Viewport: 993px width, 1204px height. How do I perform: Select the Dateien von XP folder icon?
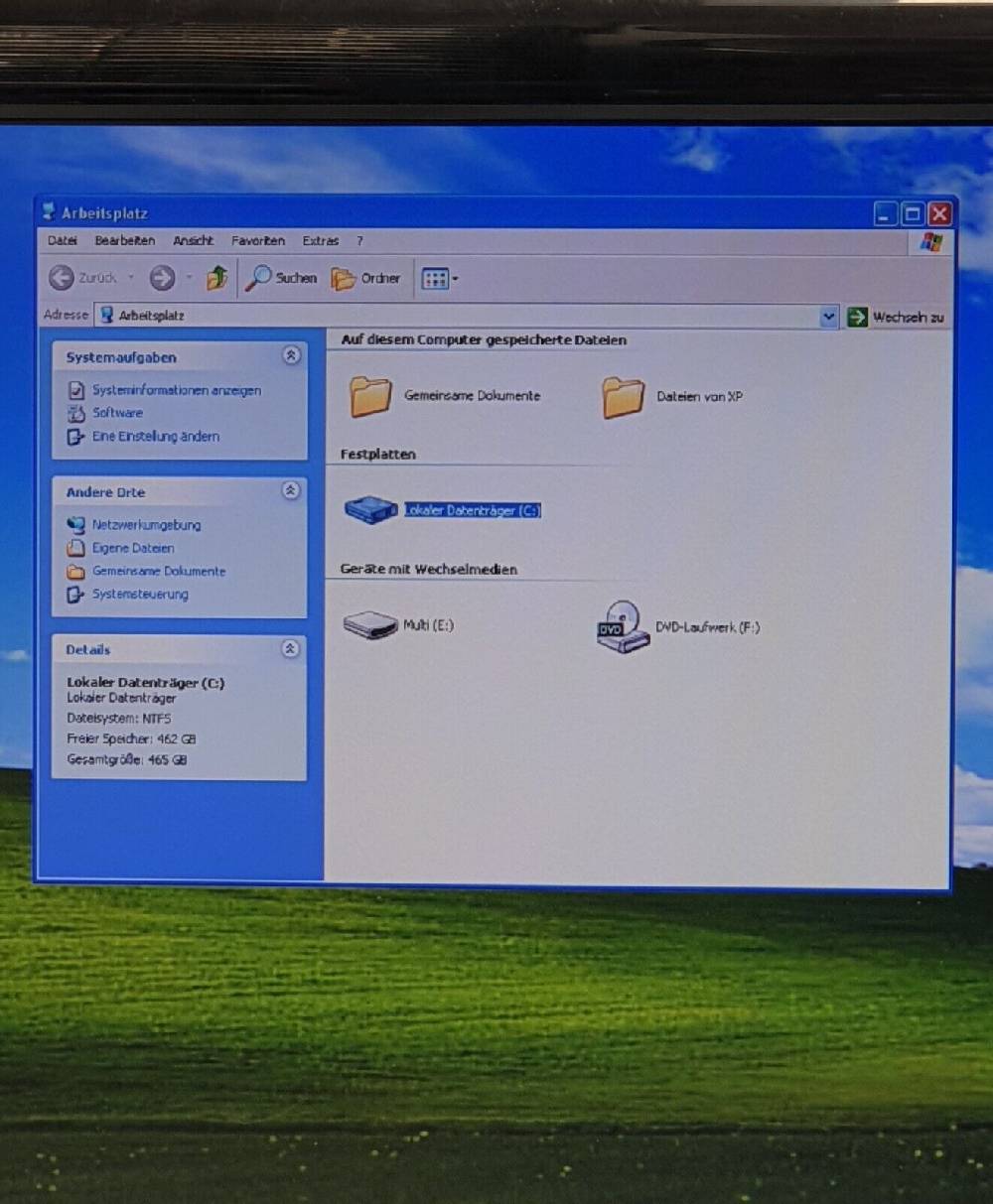coord(623,397)
